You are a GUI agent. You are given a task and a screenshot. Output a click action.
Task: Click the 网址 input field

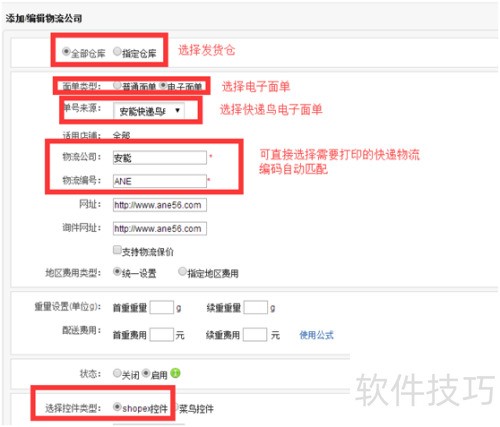coord(160,205)
